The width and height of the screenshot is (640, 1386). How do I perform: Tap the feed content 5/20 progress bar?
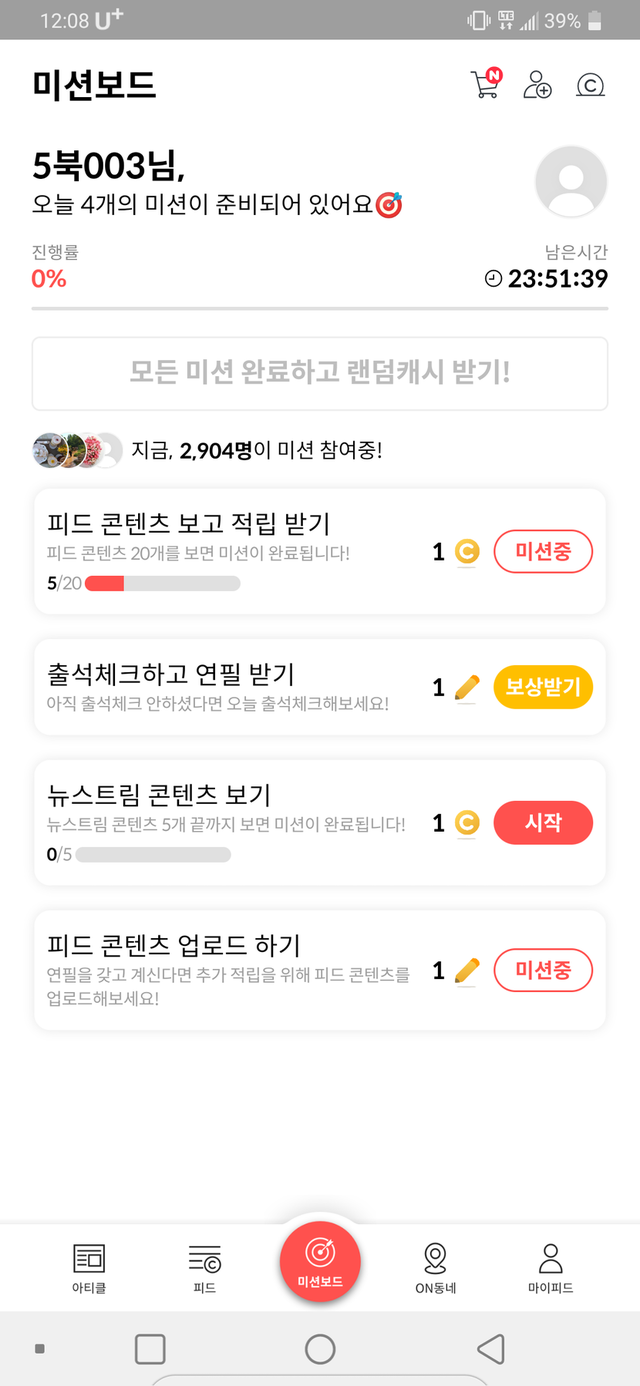162,584
